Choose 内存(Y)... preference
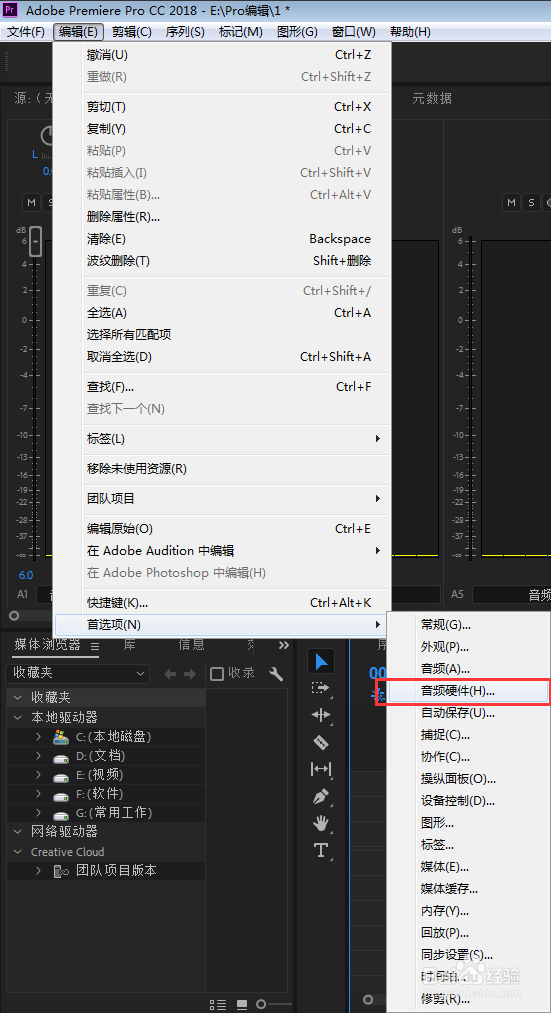551x1013 pixels. coord(468,911)
